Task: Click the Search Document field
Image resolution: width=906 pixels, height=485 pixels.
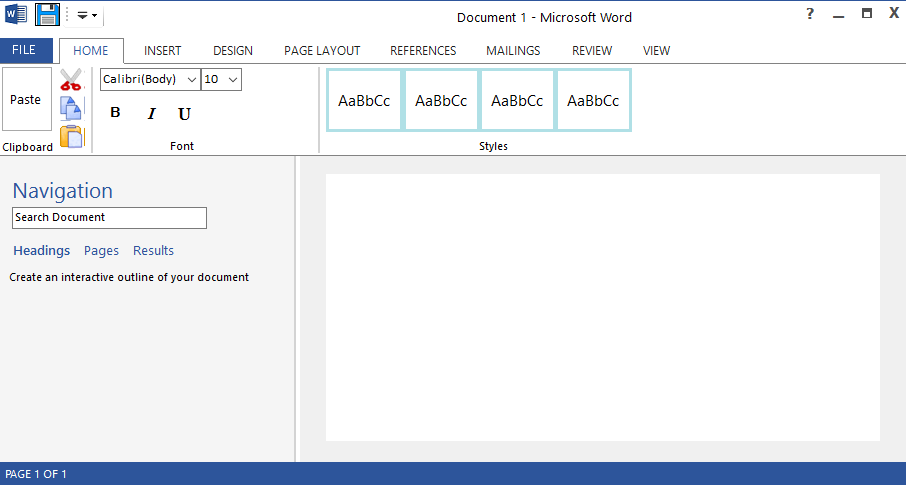Action: [109, 217]
